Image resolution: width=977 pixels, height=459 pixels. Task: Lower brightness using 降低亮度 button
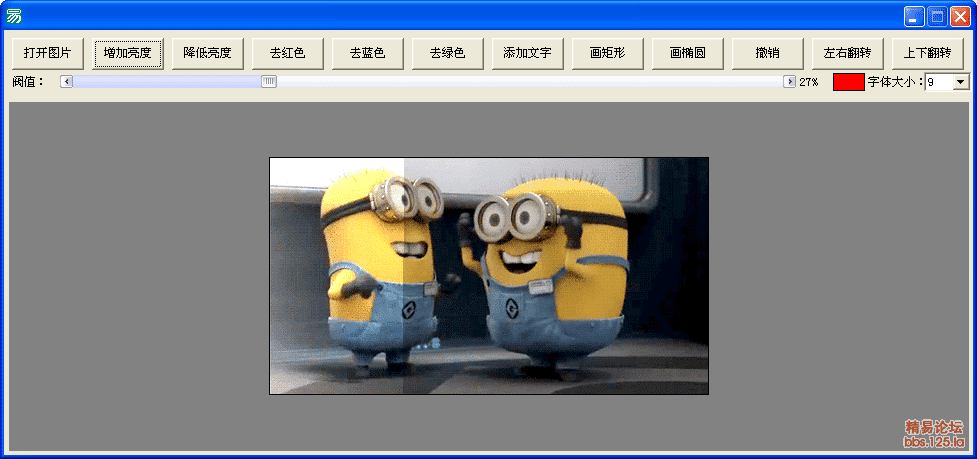[x=207, y=53]
